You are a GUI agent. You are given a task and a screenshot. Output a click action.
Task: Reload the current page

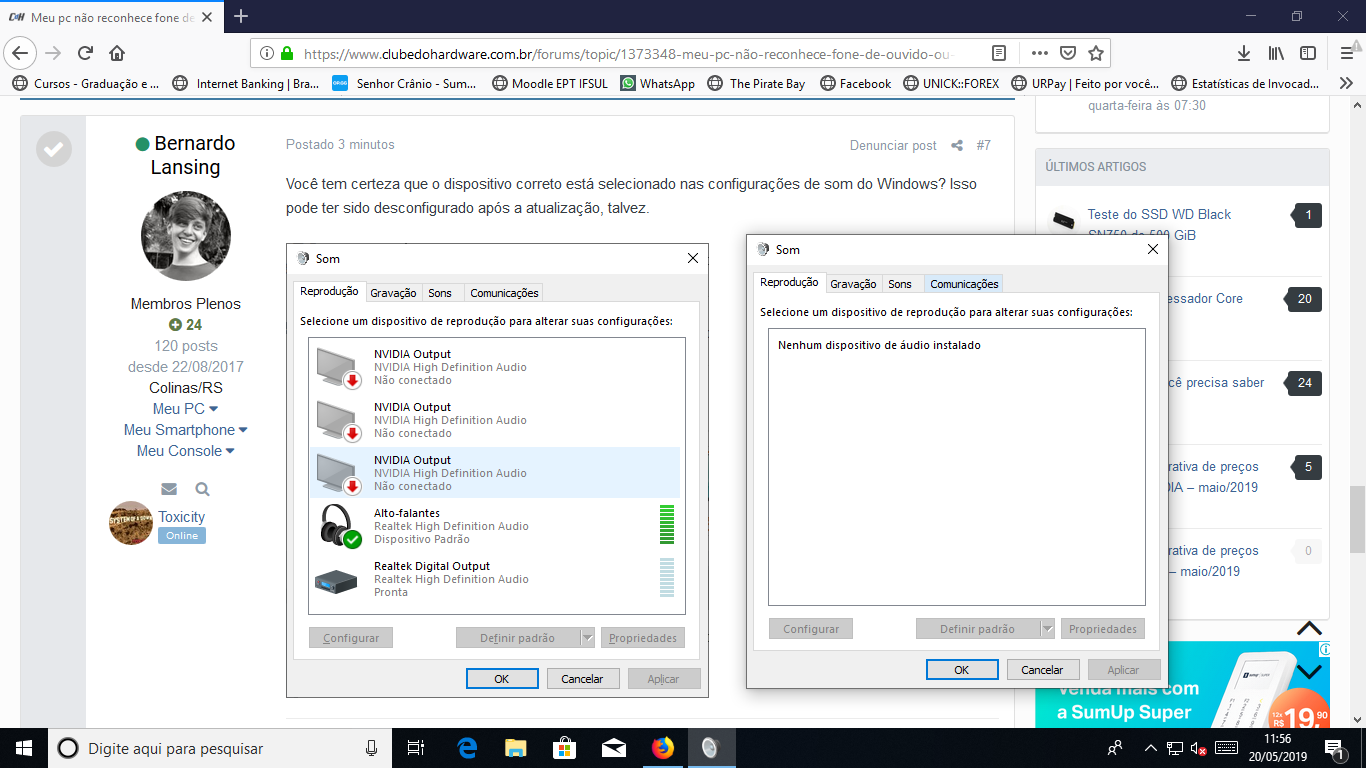pyautogui.click(x=85, y=53)
